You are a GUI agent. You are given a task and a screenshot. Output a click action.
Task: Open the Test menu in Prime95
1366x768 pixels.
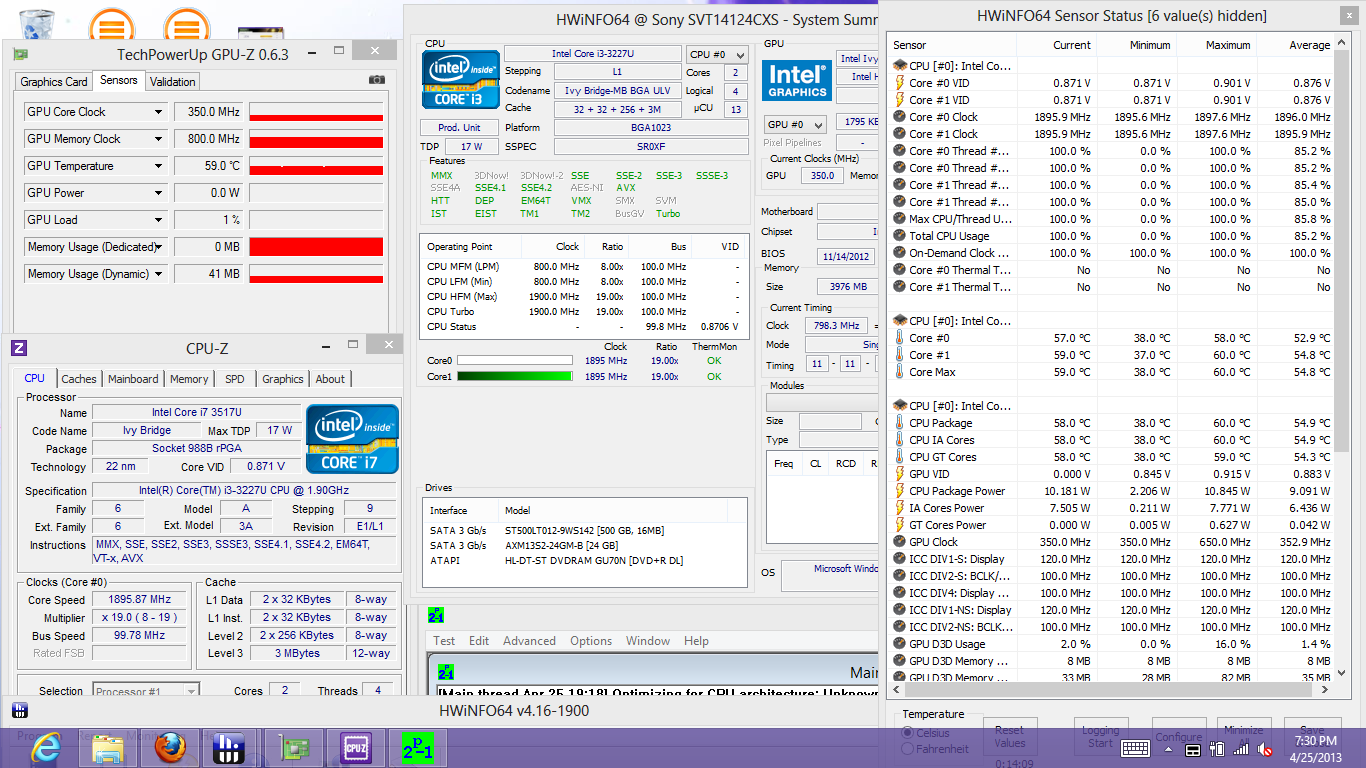coord(444,641)
